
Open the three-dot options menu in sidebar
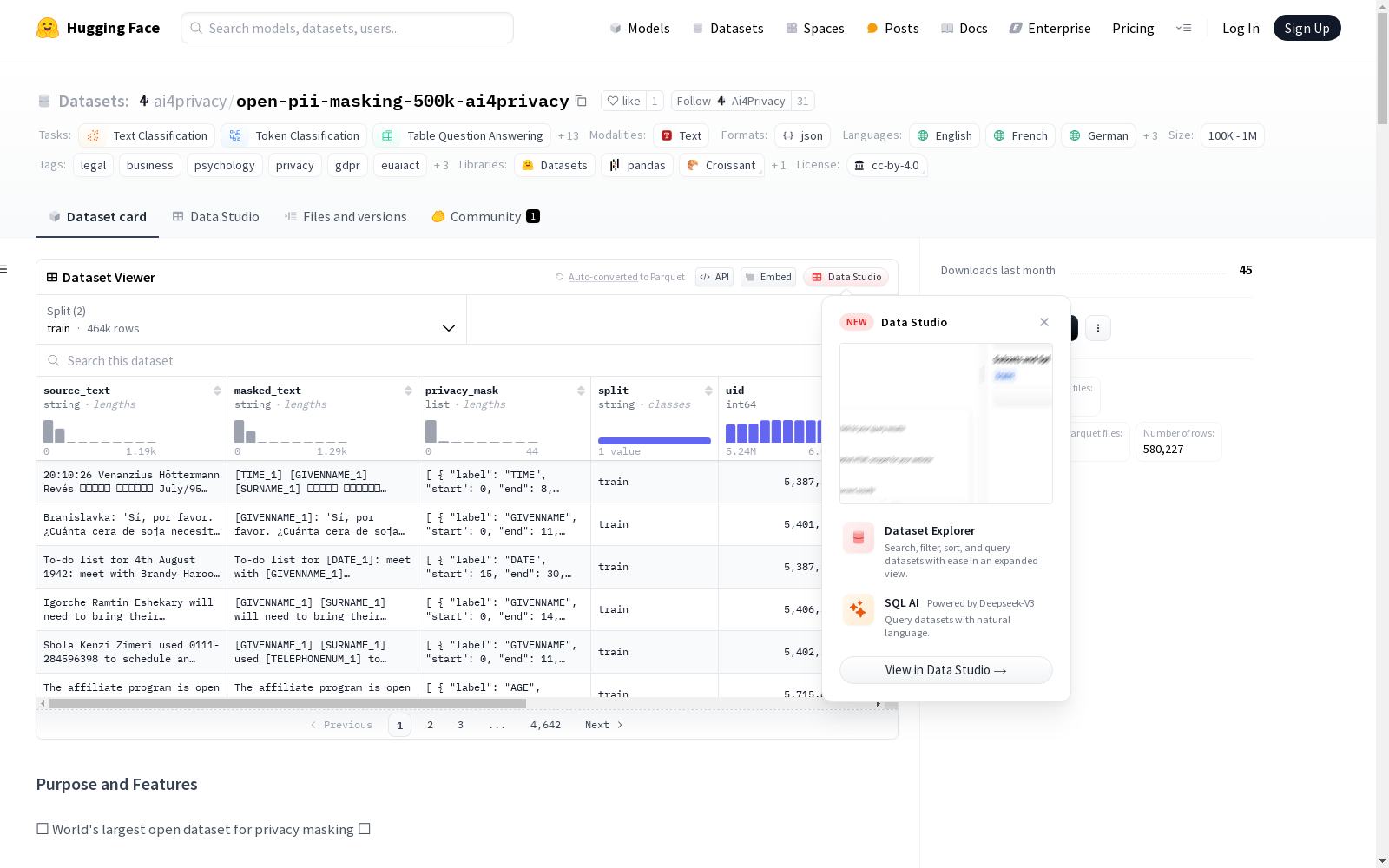pyautogui.click(x=1098, y=328)
